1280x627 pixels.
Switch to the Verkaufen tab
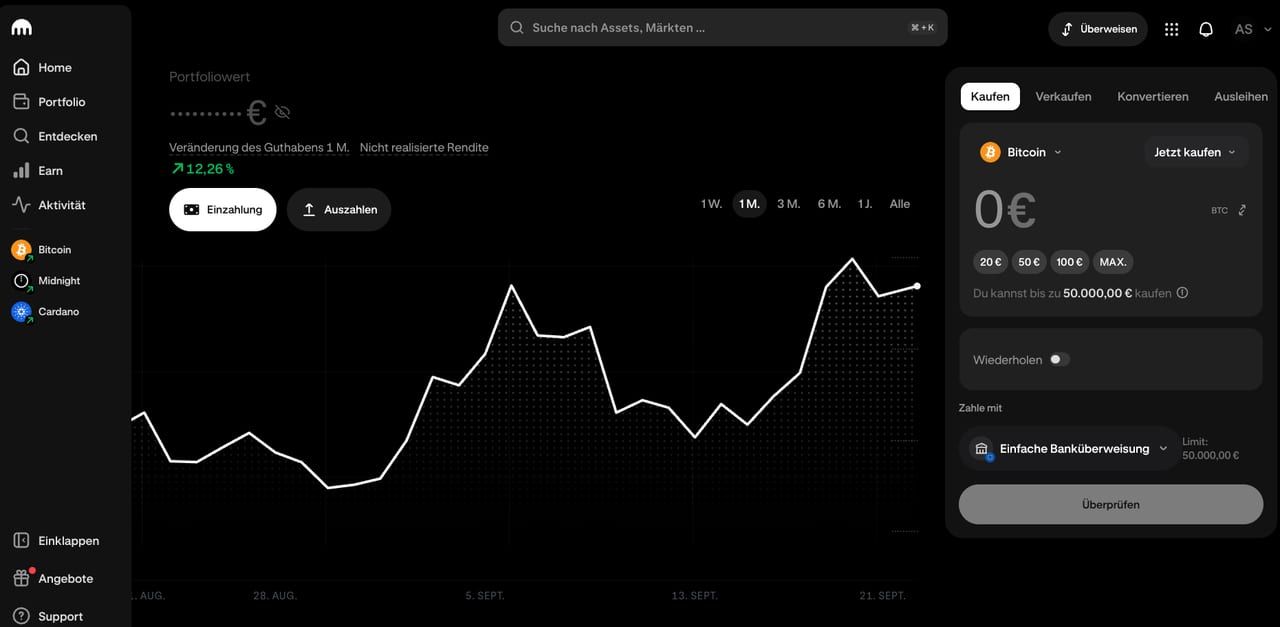pos(1063,96)
